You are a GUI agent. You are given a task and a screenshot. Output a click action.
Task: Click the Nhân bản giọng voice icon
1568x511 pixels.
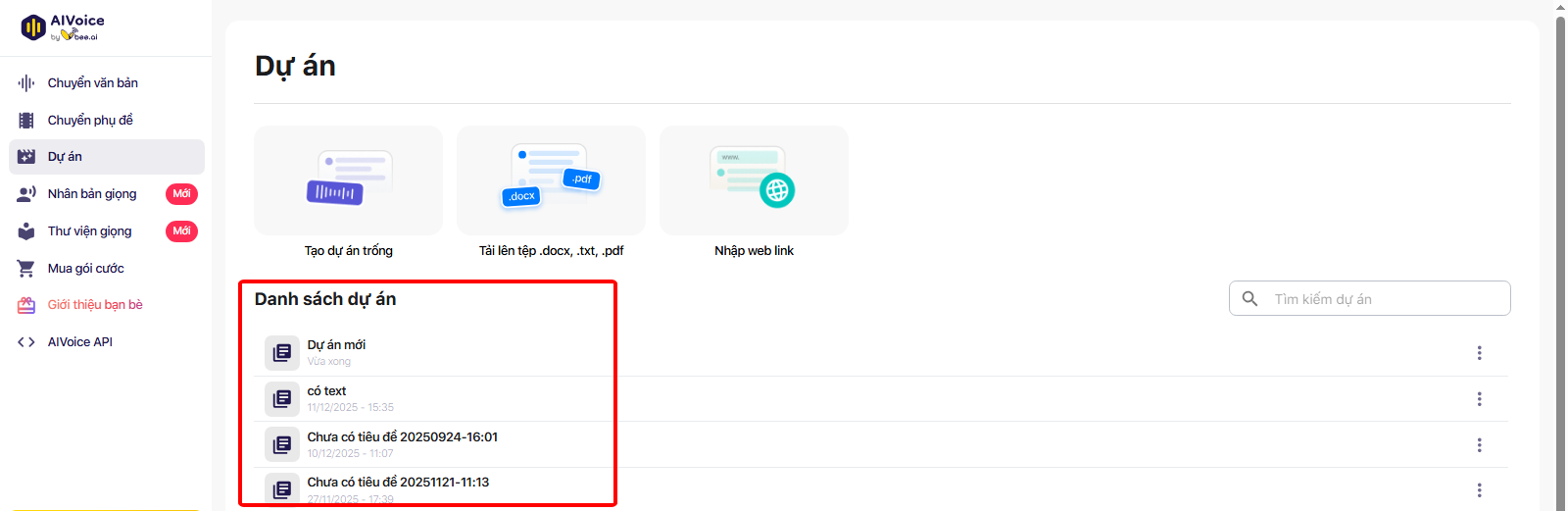point(26,194)
